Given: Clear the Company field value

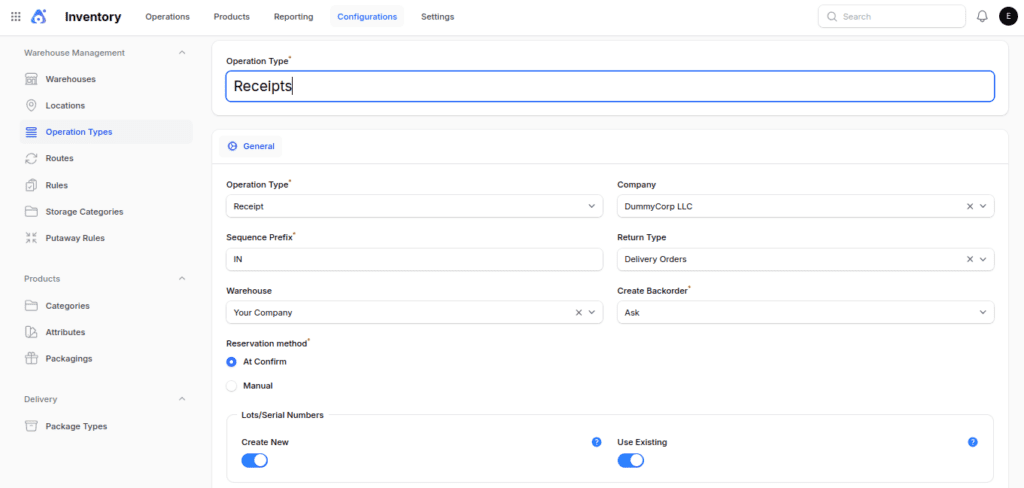Looking at the screenshot, I should tap(970, 206).
